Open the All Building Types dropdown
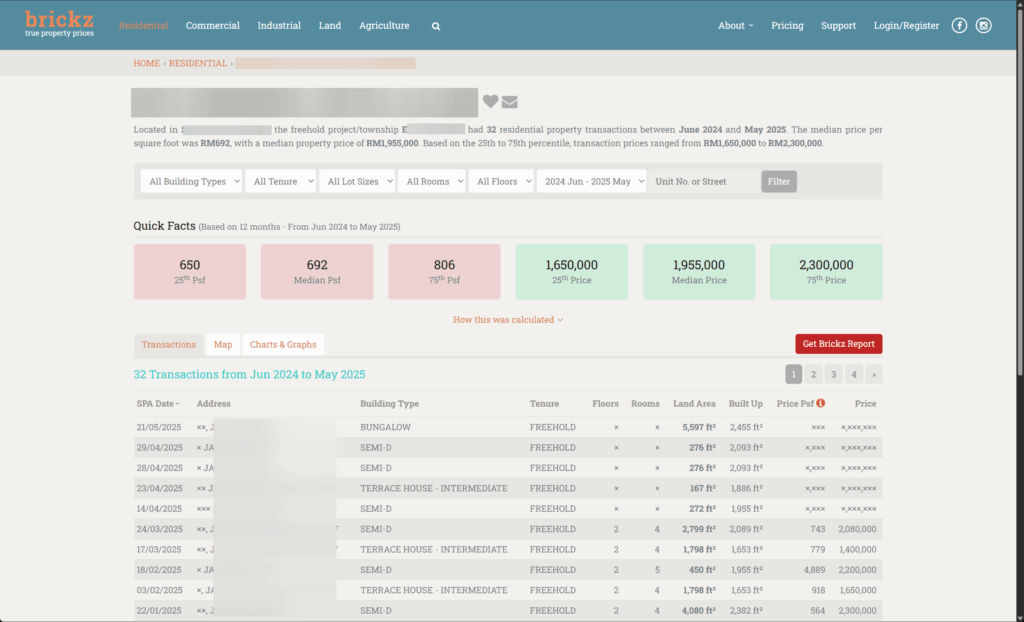Image resolution: width=1024 pixels, height=622 pixels. coord(190,182)
